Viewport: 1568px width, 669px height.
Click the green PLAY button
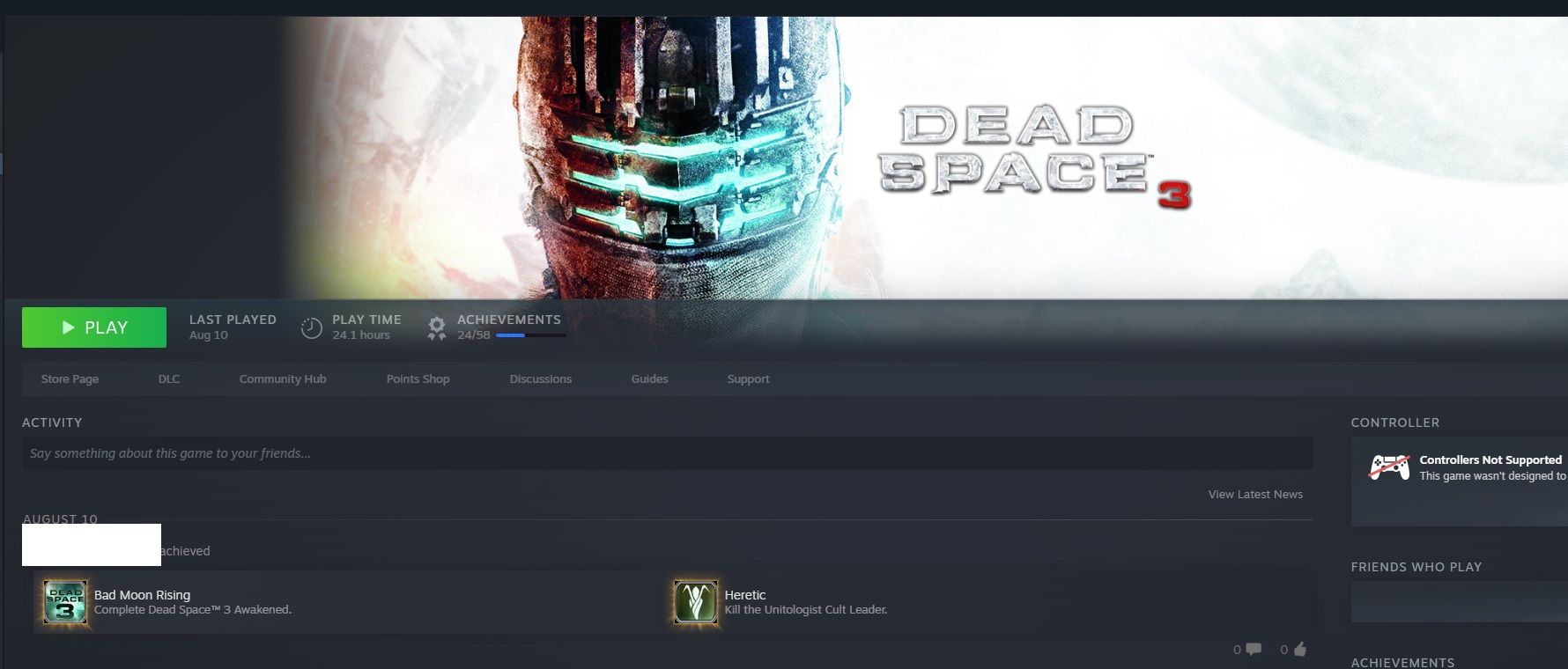click(x=94, y=327)
